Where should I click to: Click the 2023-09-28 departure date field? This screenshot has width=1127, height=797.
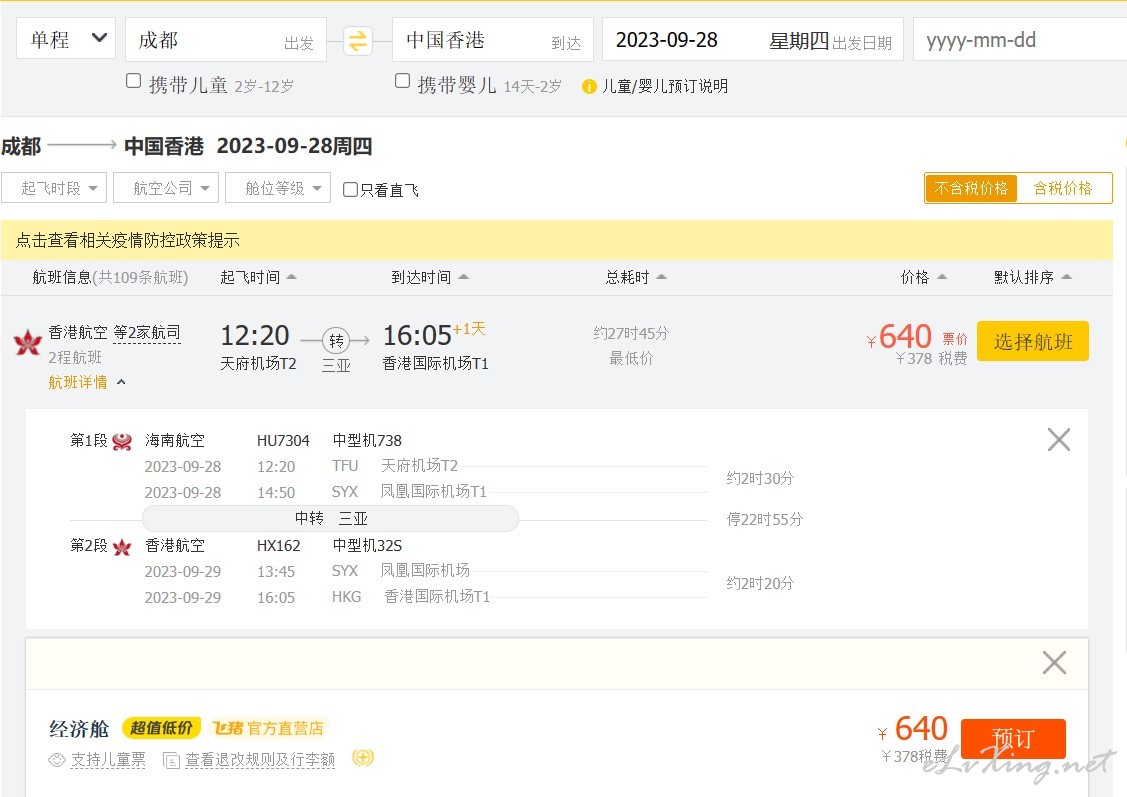(753, 40)
